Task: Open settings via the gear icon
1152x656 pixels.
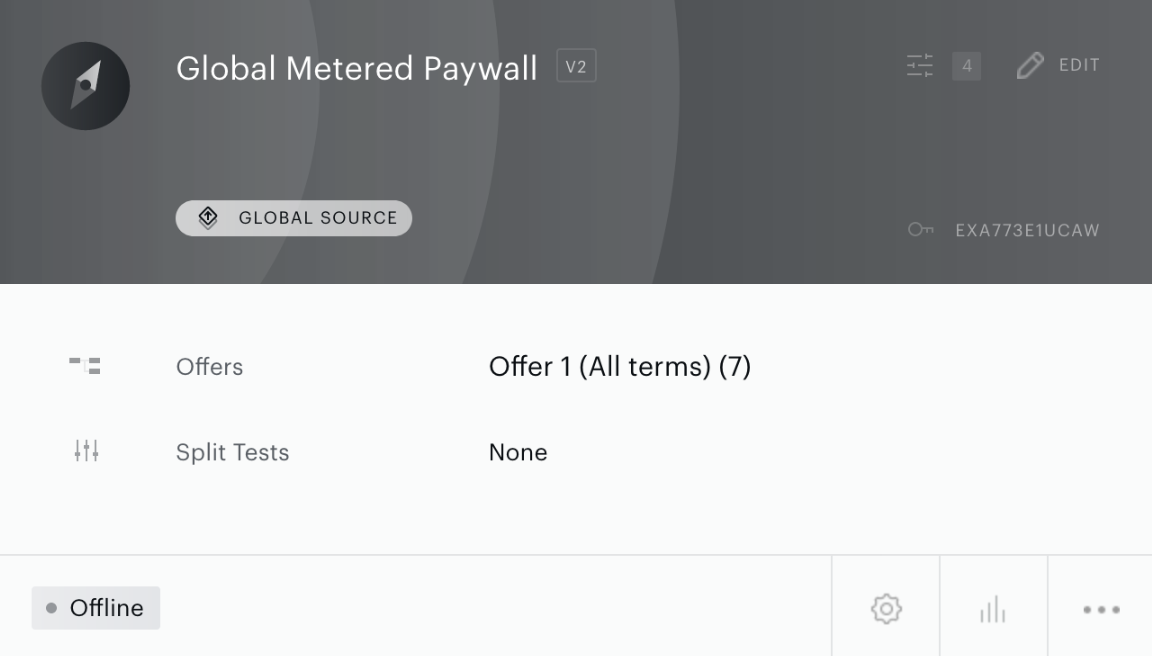Action: pos(886,608)
